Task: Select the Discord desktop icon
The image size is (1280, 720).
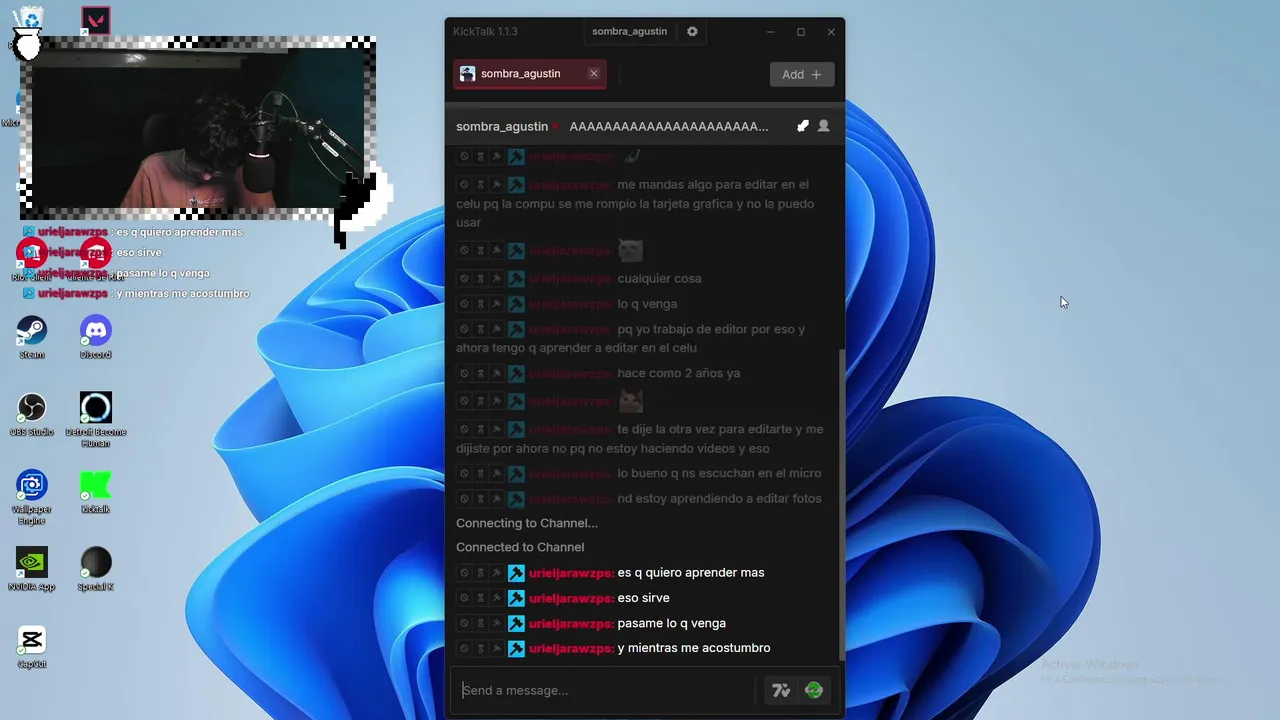Action: pos(96,337)
